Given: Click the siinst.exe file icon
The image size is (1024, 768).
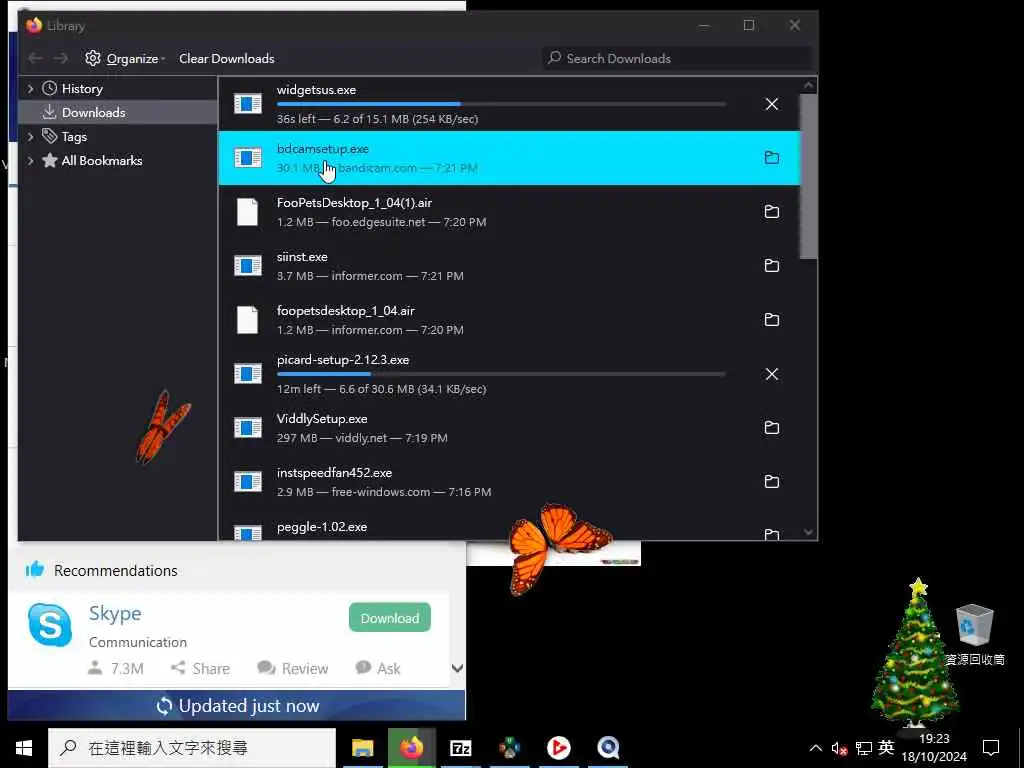Looking at the screenshot, I should point(248,266).
